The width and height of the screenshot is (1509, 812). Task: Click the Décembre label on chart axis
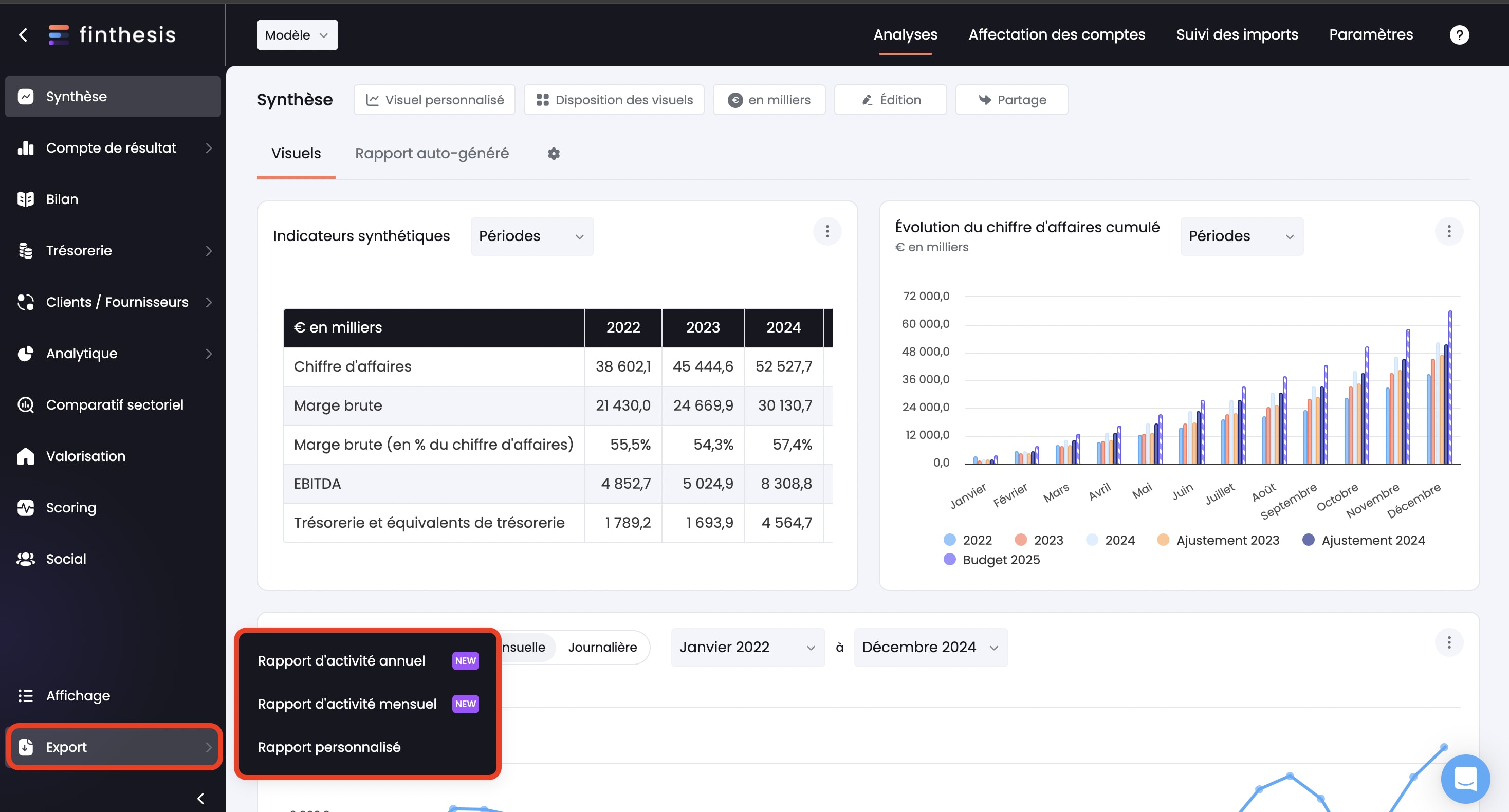[x=1413, y=501]
